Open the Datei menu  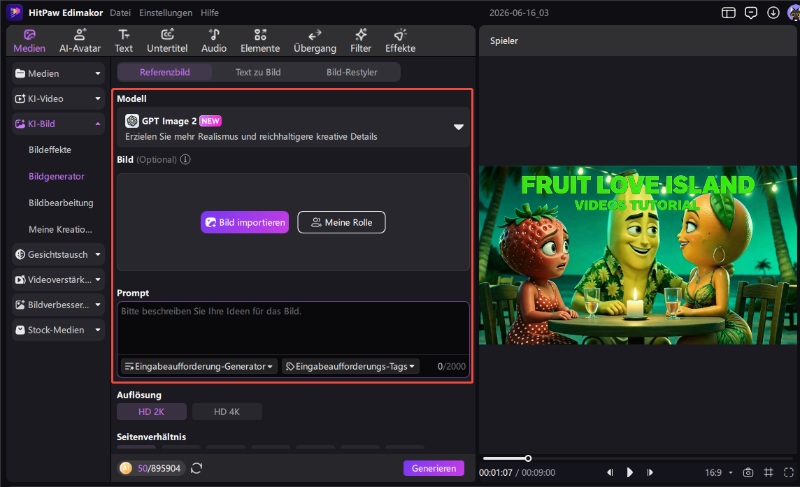tap(120, 13)
